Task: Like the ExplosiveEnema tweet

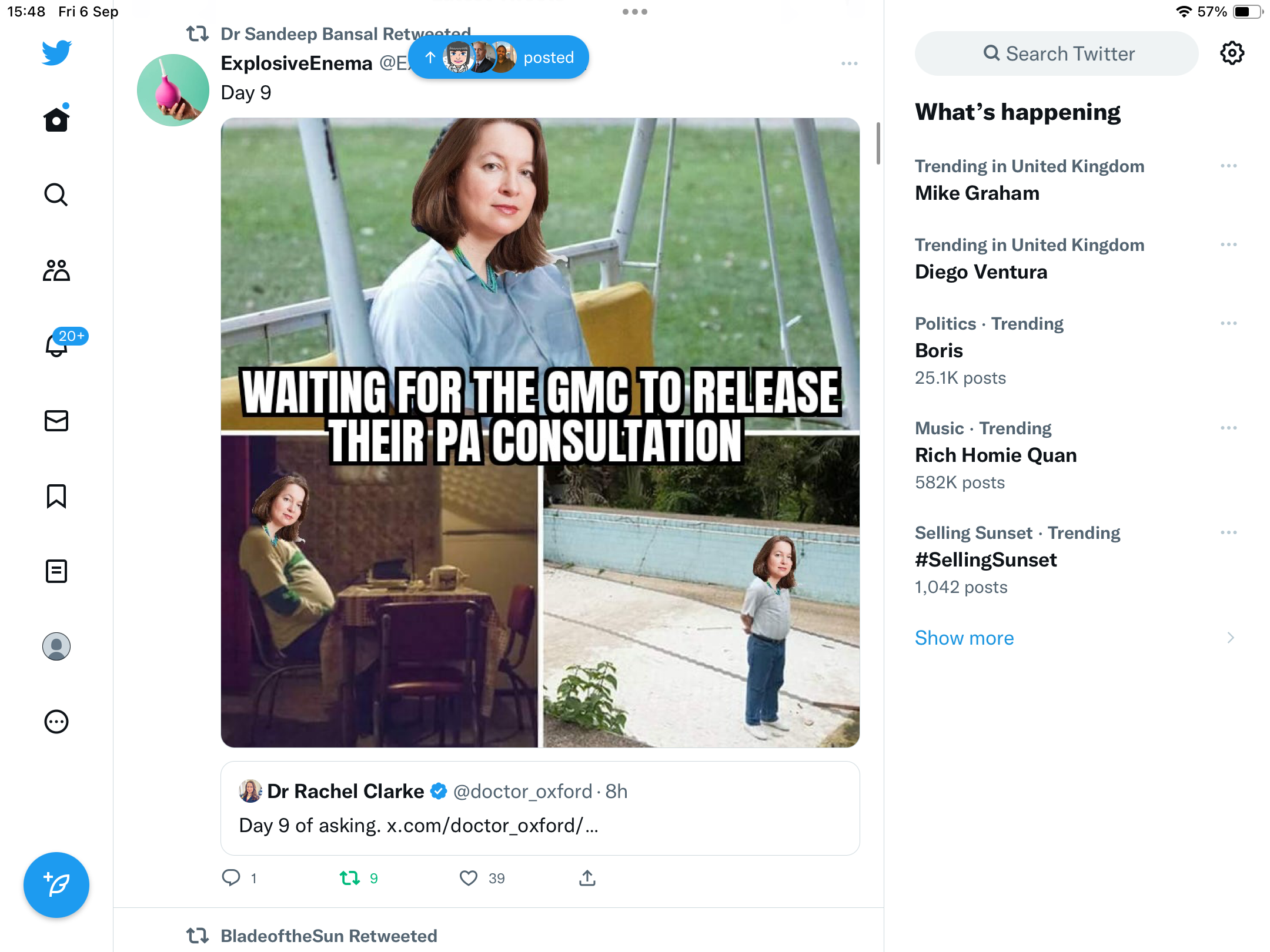Action: click(x=469, y=878)
